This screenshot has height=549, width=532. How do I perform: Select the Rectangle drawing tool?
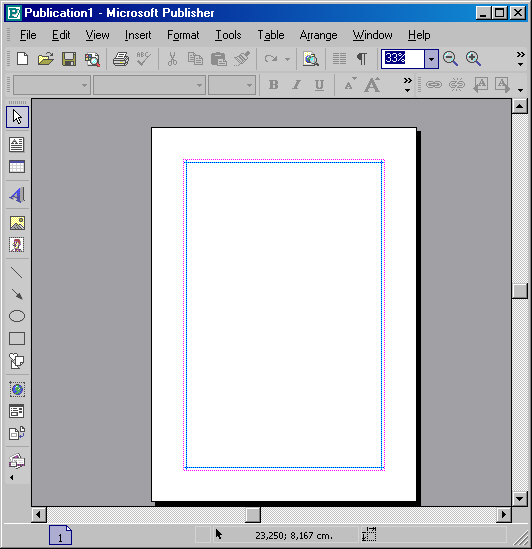[x=17, y=339]
